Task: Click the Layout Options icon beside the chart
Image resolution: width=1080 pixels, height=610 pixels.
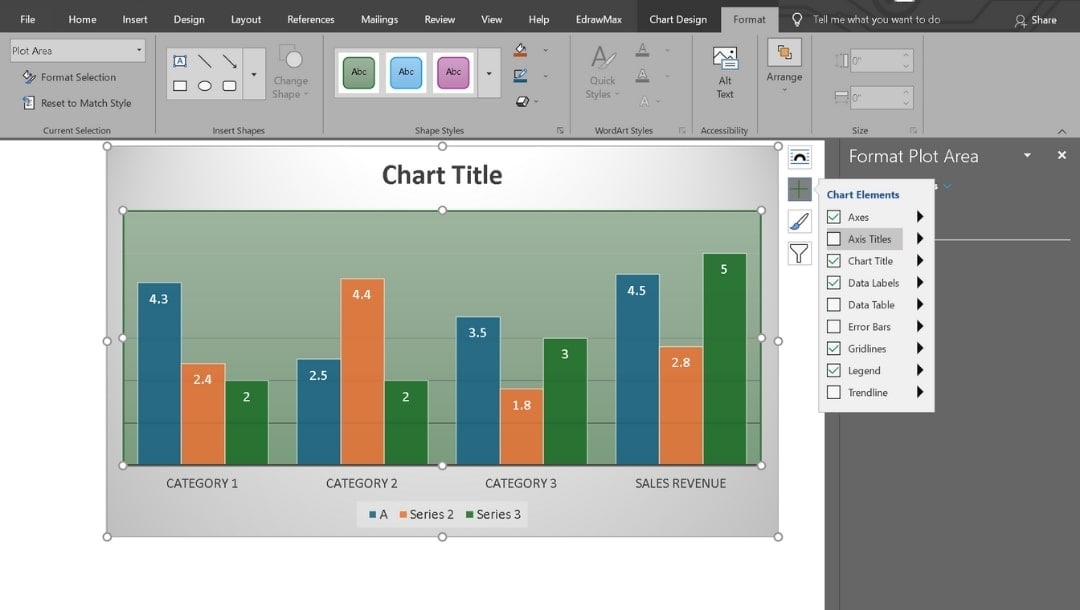Action: coord(798,156)
